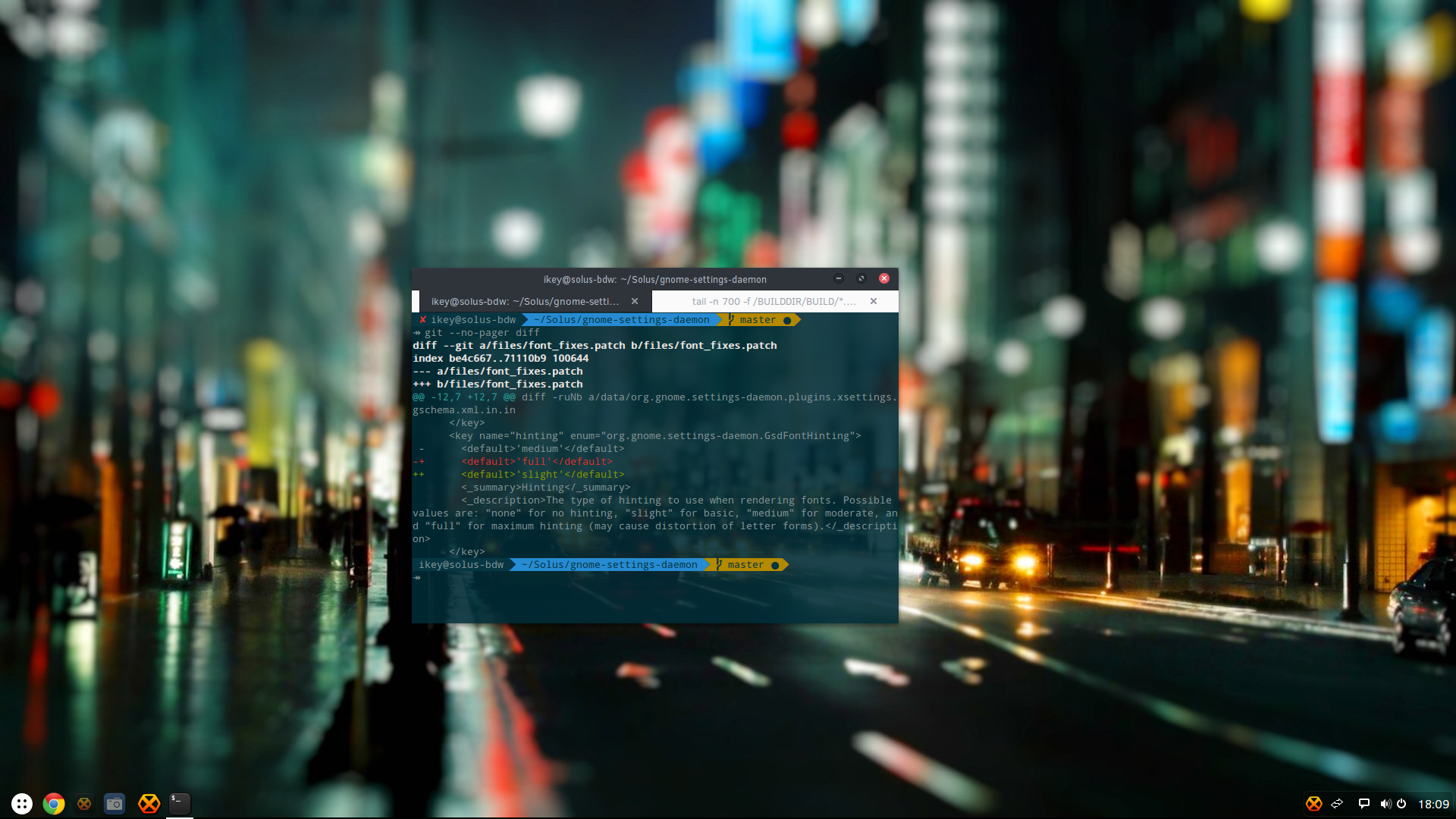Click the HexChat tray icon near clock
Screen dimensions: 1456x819
tap(1314, 804)
